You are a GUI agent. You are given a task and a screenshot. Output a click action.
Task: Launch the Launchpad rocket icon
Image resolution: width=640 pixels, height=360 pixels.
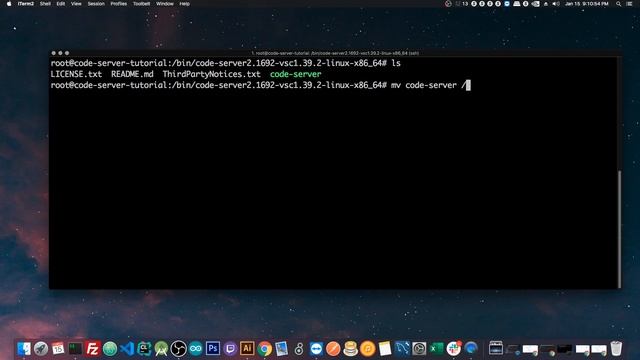pyautogui.click(x=41, y=349)
